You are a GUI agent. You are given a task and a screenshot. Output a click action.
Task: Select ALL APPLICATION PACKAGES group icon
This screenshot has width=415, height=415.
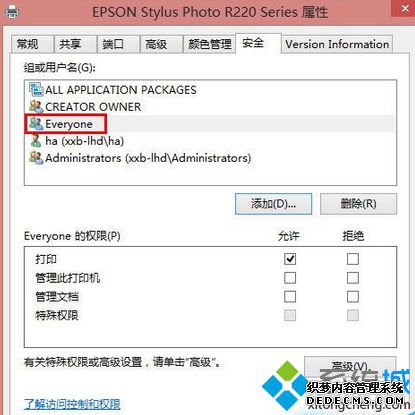tap(36, 90)
